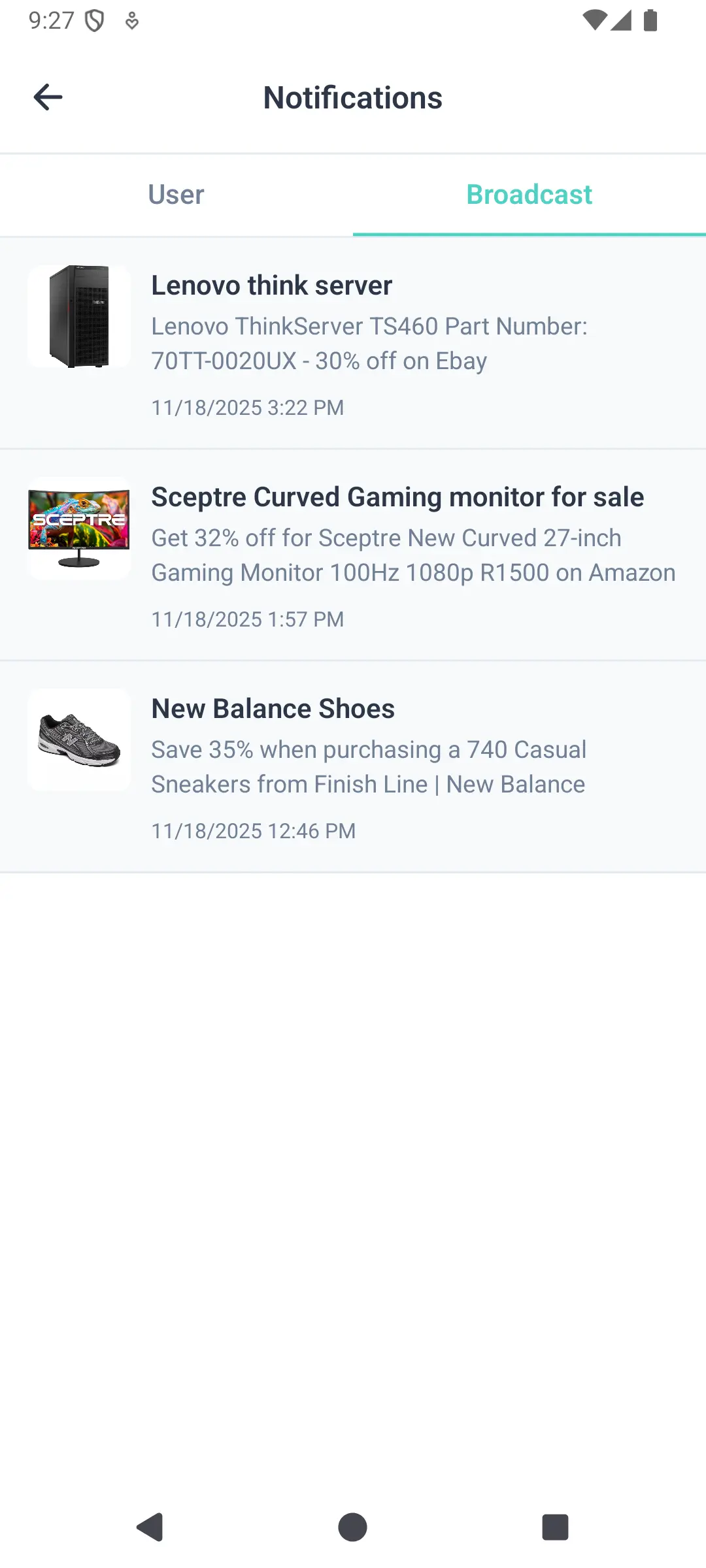This screenshot has height=1568, width=706.
Task: Tap the cellular signal icon
Action: (621, 20)
